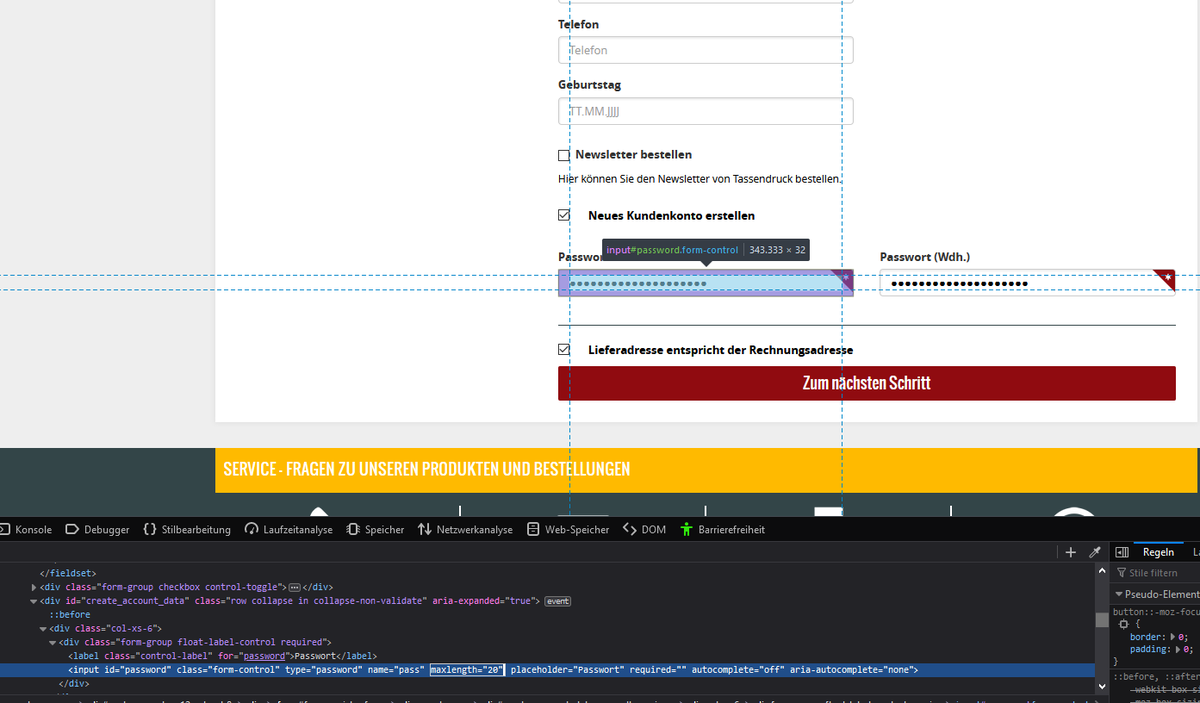Screen dimensions: 1200x703
Task: Open the Web-Speicher tab
Action: (x=568, y=530)
